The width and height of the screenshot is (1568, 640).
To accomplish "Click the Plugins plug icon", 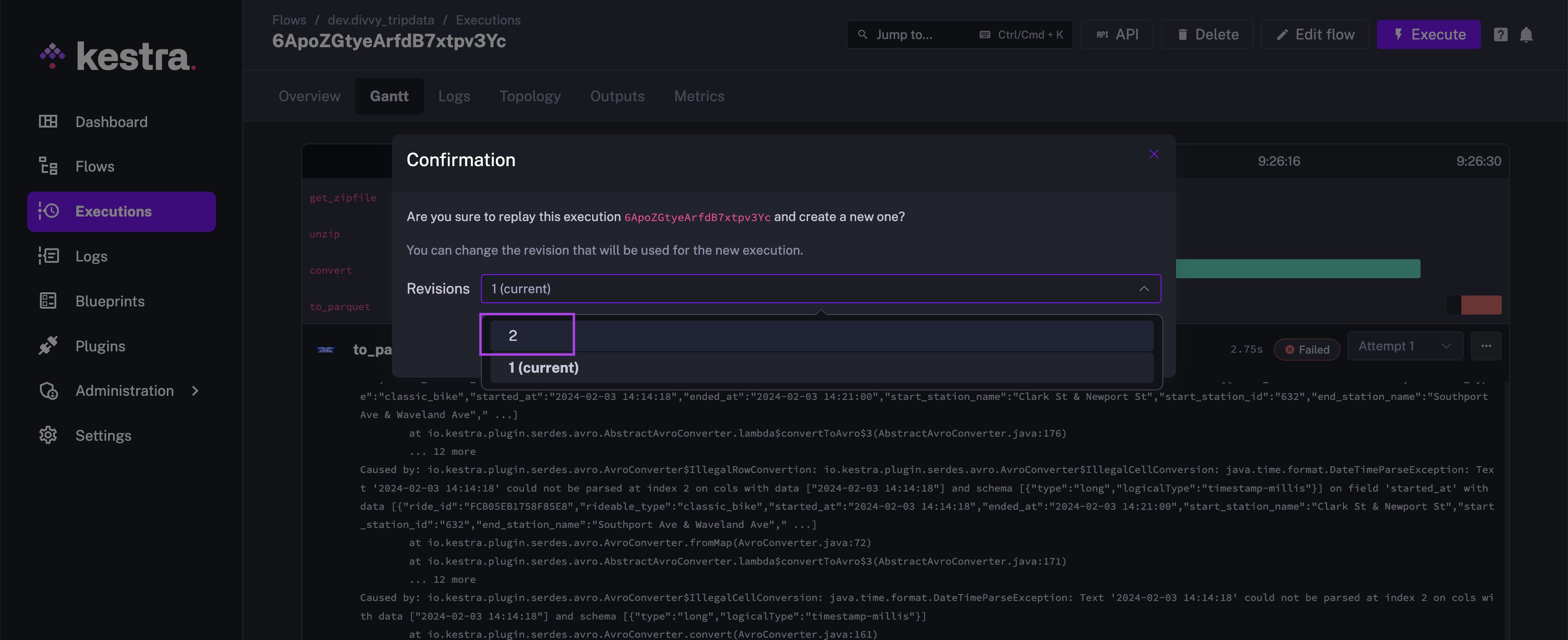I will [x=48, y=346].
